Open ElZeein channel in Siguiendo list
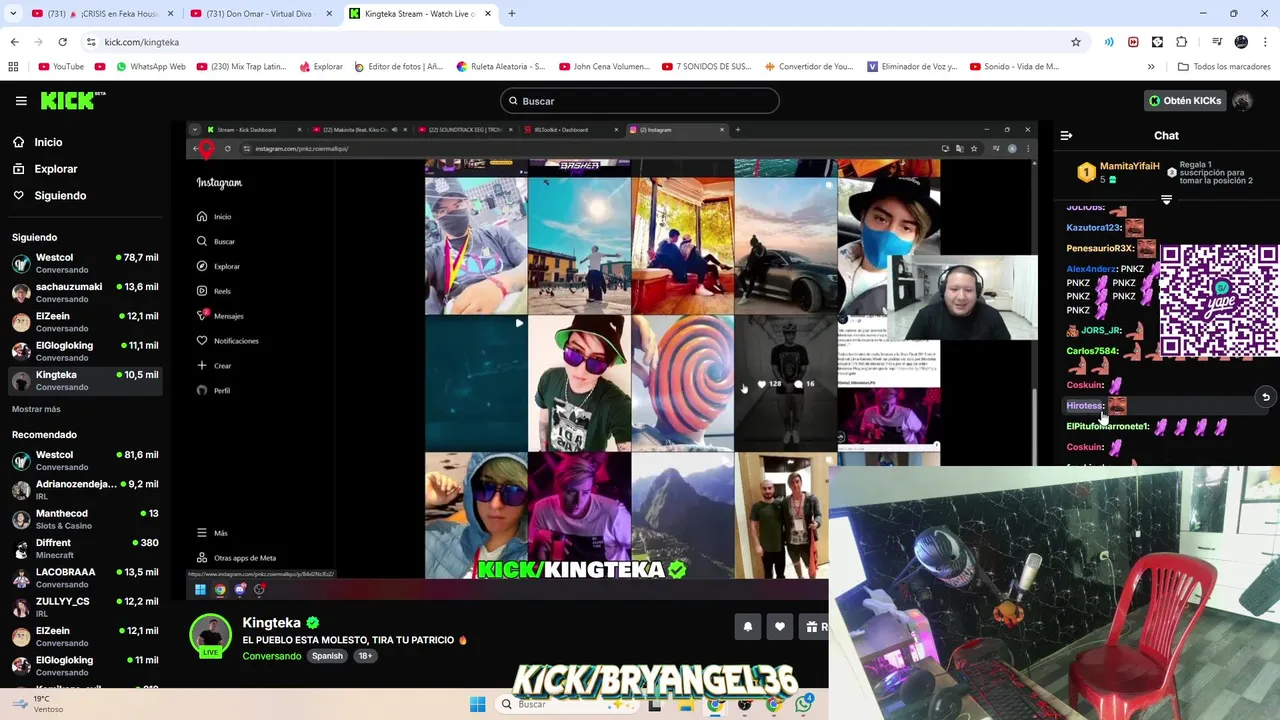The width and height of the screenshot is (1280, 720). (85, 322)
